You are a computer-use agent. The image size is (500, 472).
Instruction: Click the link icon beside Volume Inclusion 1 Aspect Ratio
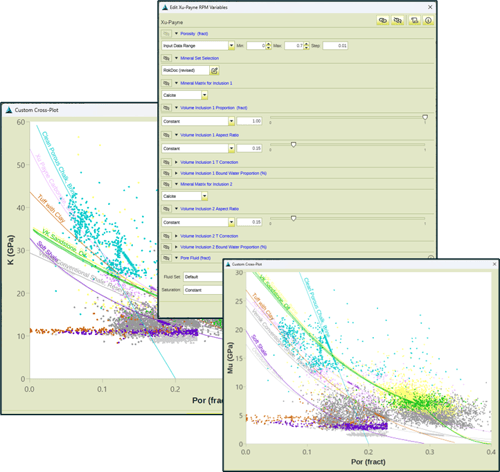point(166,135)
